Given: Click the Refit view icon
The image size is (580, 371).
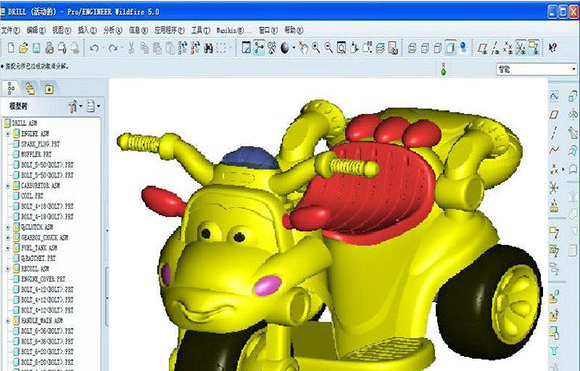Looking at the screenshot, I should 341,48.
